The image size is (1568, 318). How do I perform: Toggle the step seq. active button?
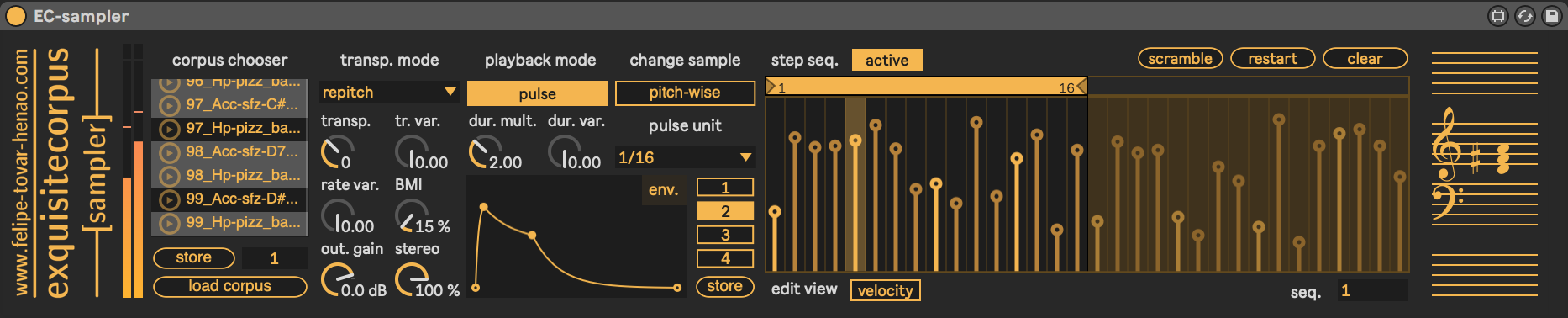887,60
